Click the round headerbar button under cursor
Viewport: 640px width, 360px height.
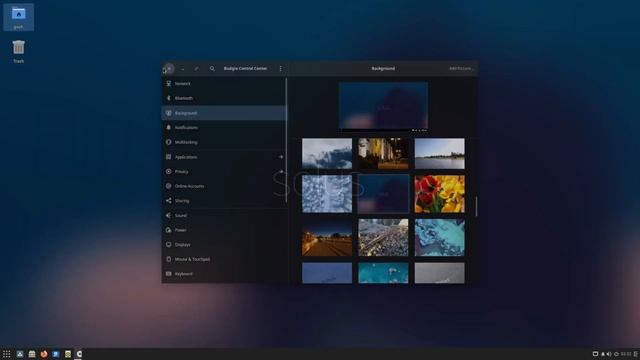169,69
